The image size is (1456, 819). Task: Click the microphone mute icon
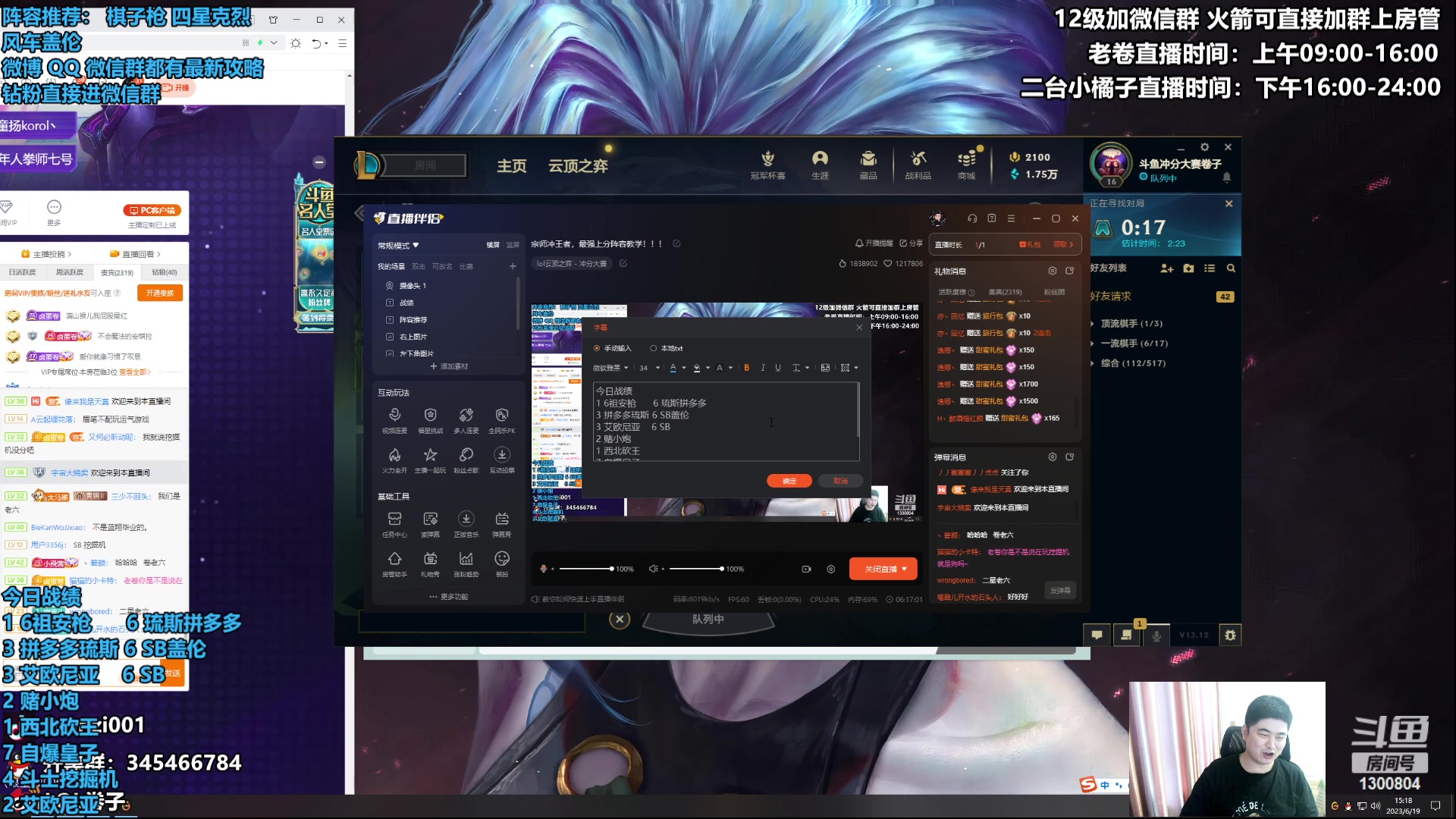click(x=543, y=569)
